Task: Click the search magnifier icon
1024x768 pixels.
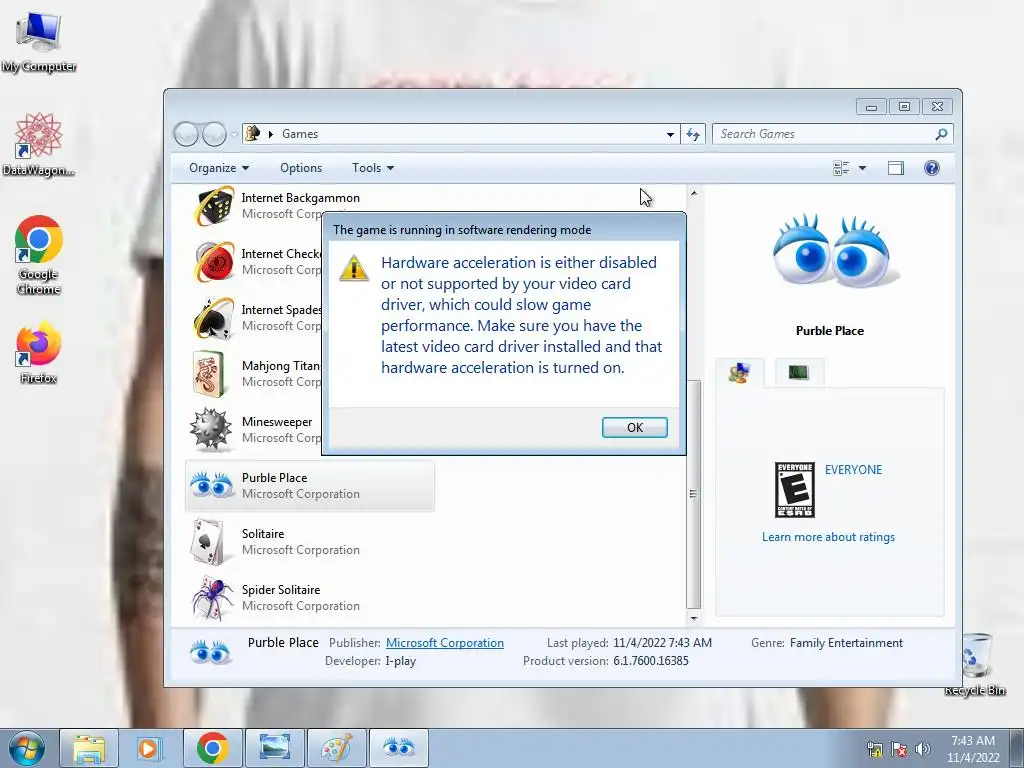Action: tap(941, 134)
